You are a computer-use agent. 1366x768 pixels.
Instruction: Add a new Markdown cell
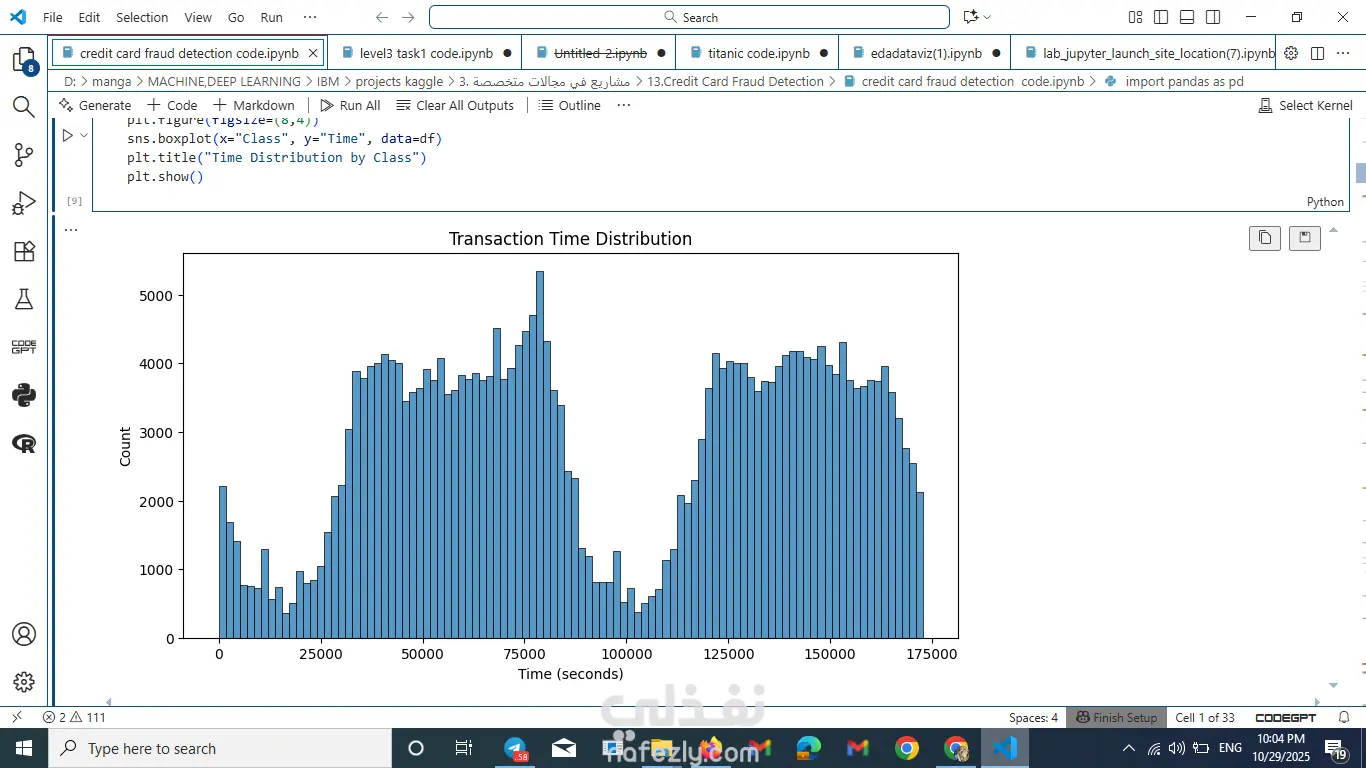point(253,105)
